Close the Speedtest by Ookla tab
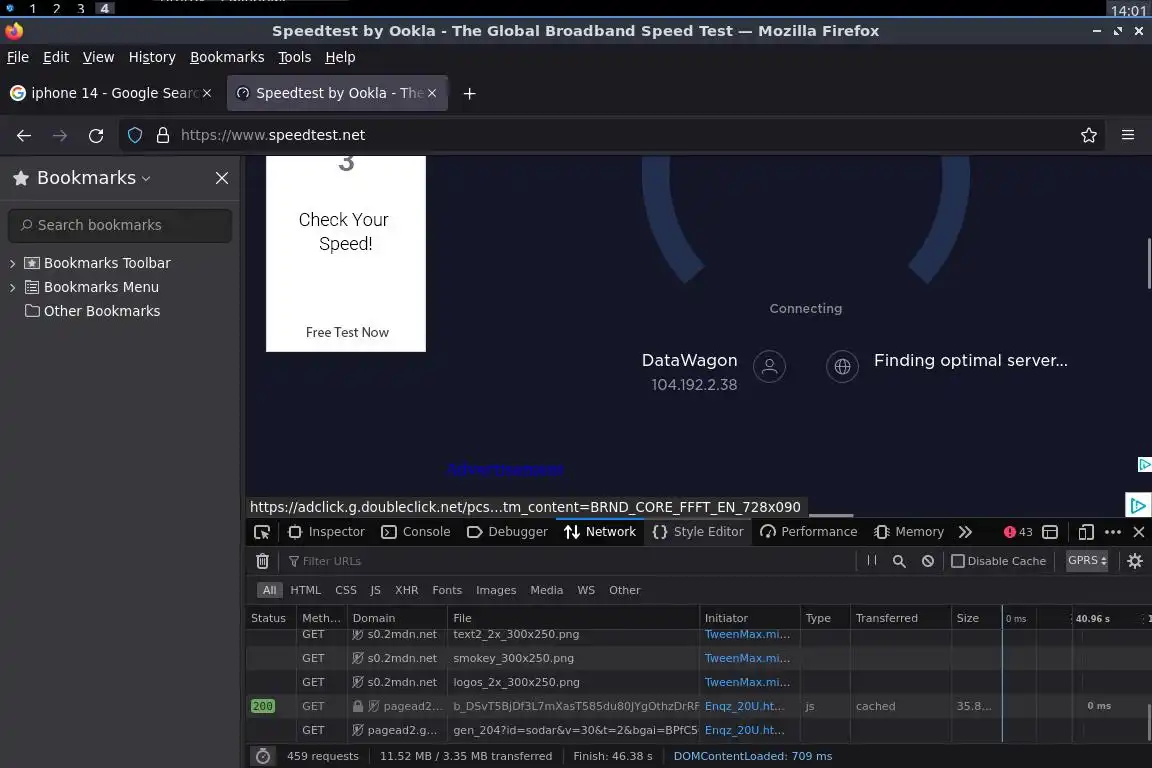This screenshot has height=768, width=1152. 432,93
